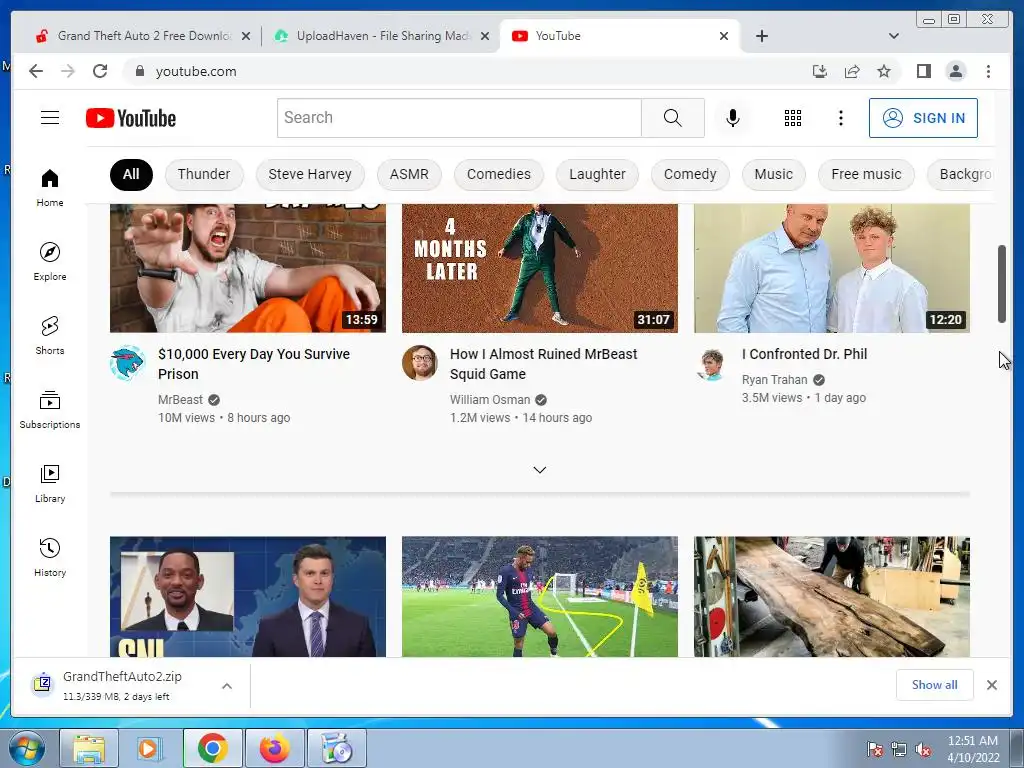Open History in the sidebar

(50, 557)
